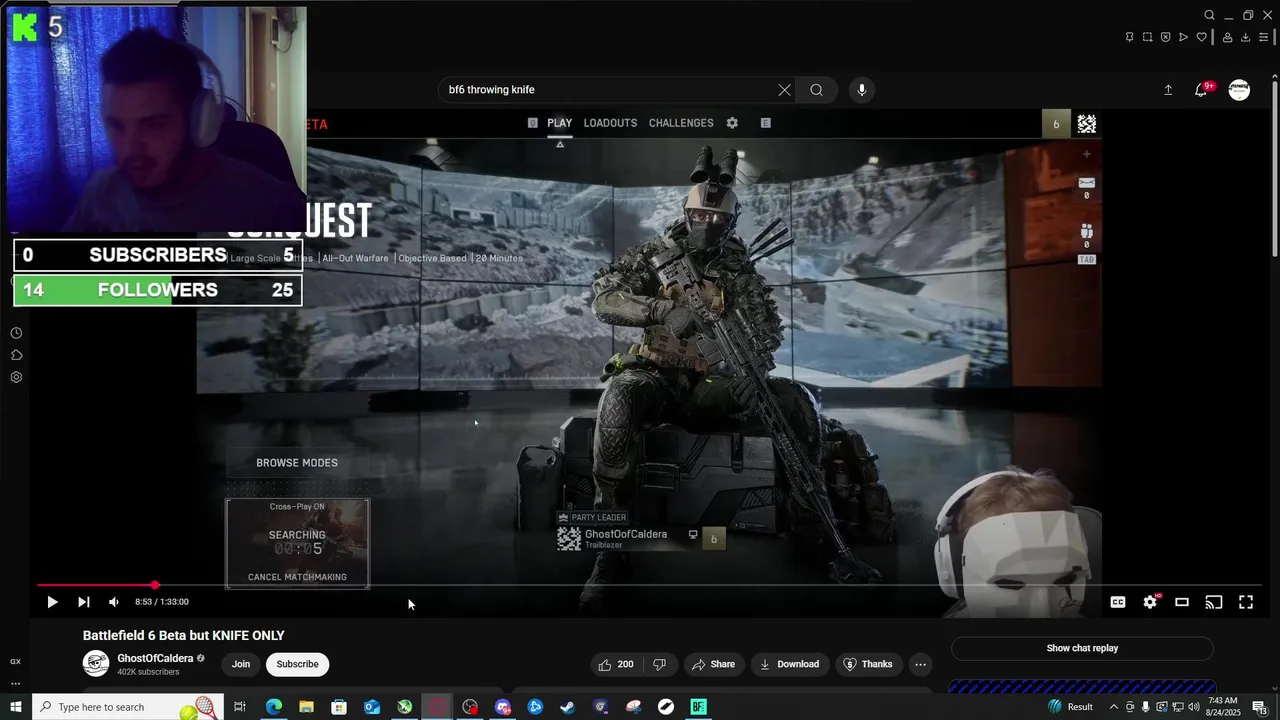Click the Thanks button
1280x720 pixels.
point(868,664)
